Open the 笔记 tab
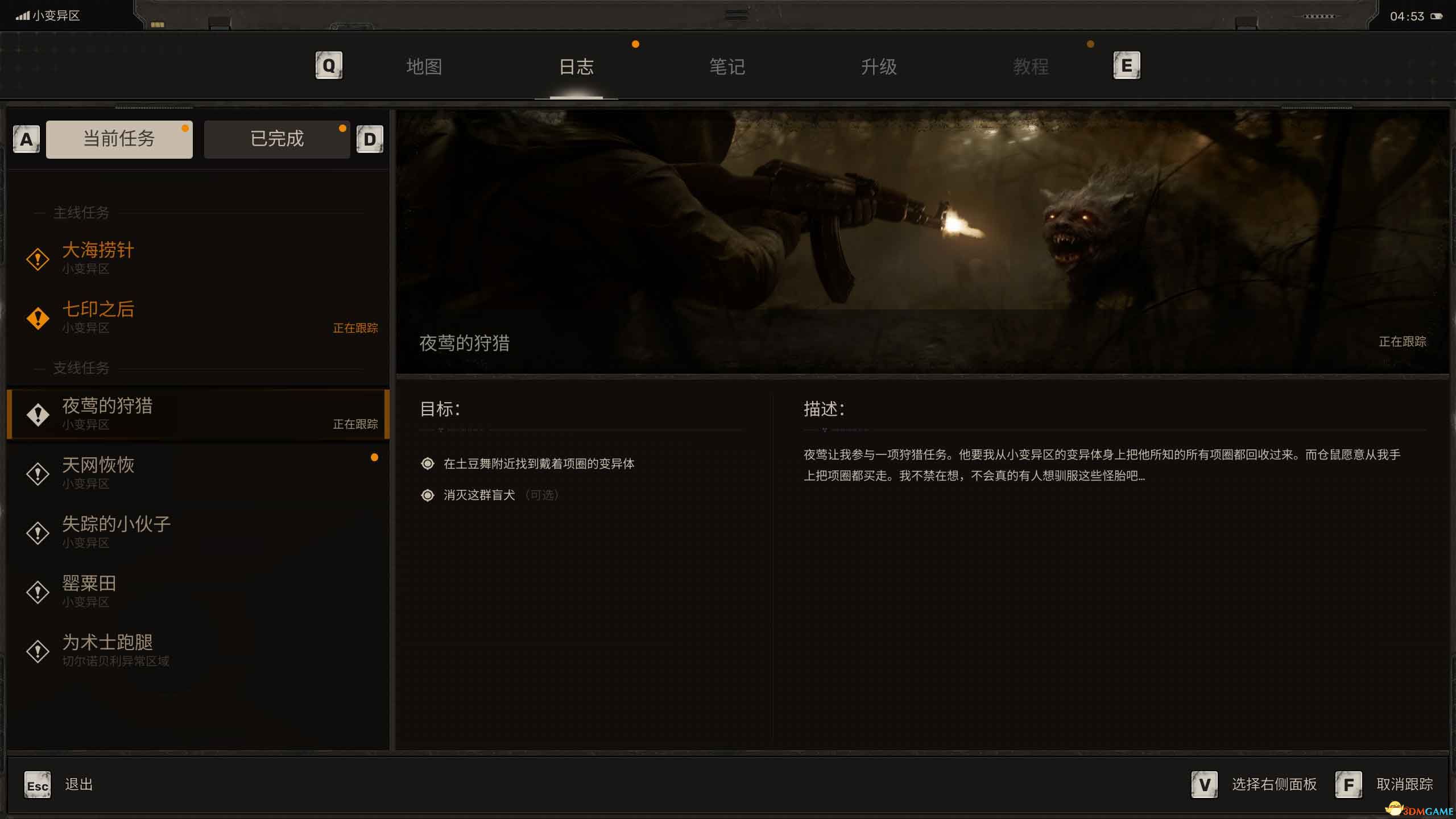Image resolution: width=1456 pixels, height=819 pixels. click(727, 67)
